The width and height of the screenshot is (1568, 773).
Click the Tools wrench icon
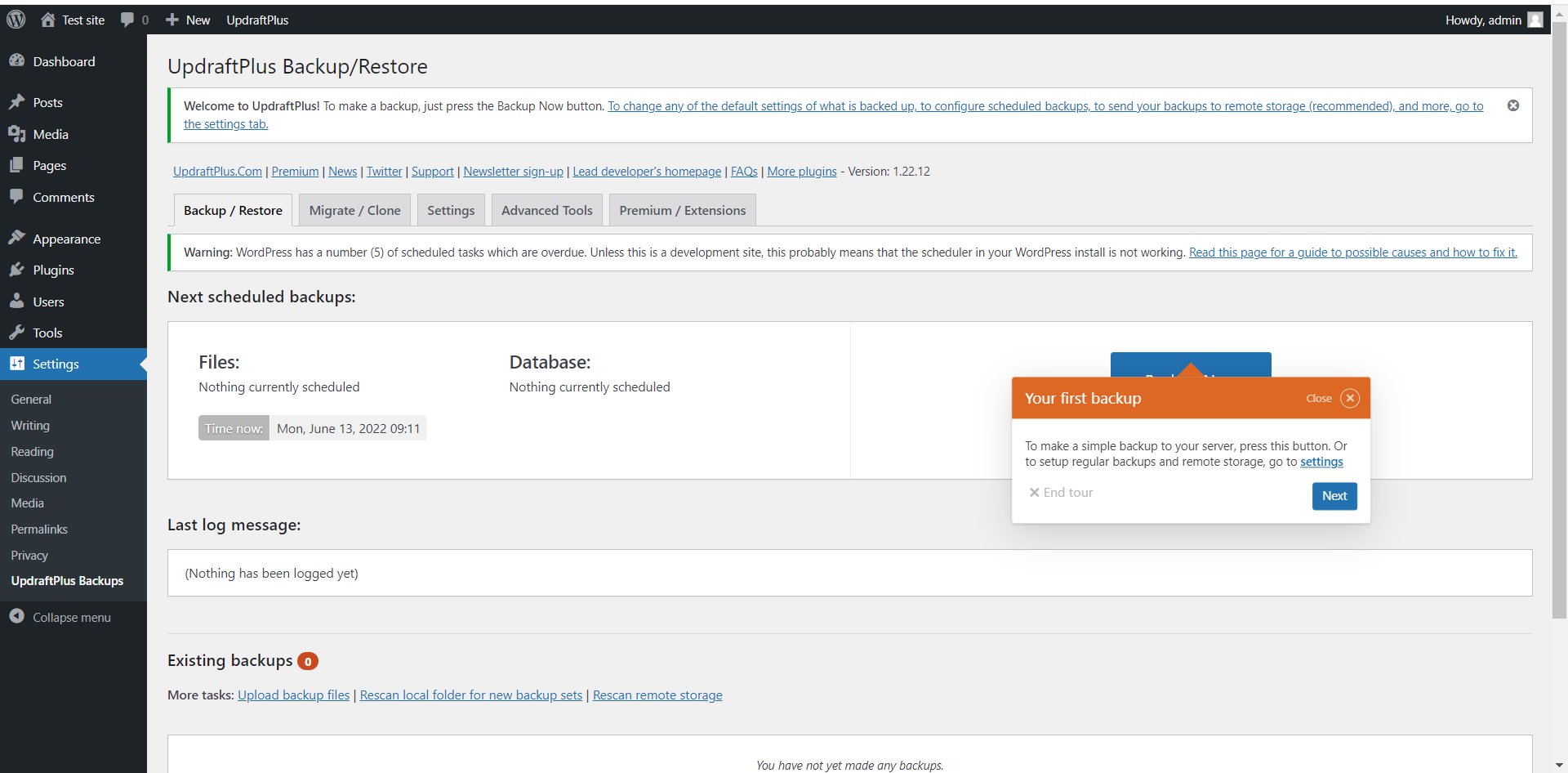pyautogui.click(x=17, y=333)
